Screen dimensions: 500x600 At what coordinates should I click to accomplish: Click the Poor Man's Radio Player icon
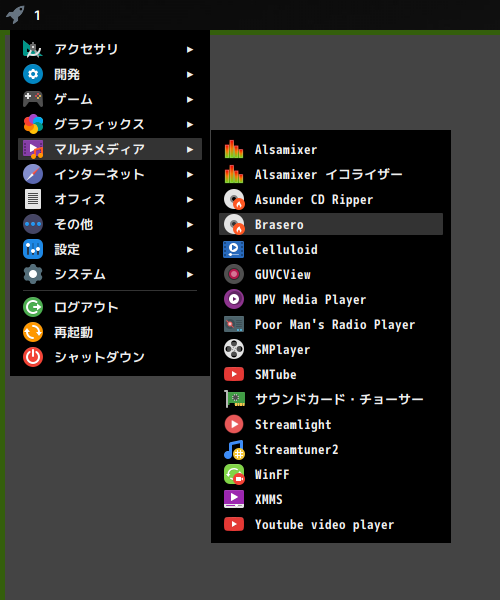(x=234, y=324)
